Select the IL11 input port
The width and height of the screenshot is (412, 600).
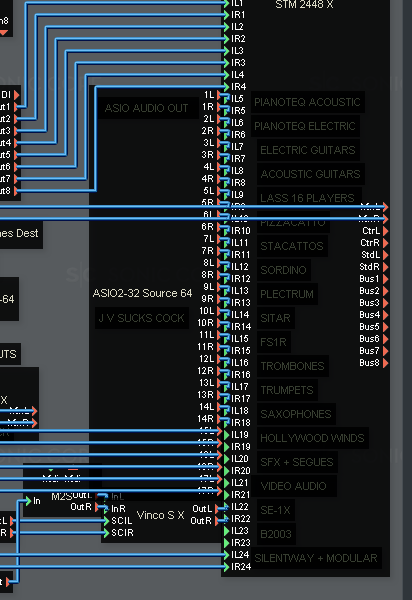(226, 243)
